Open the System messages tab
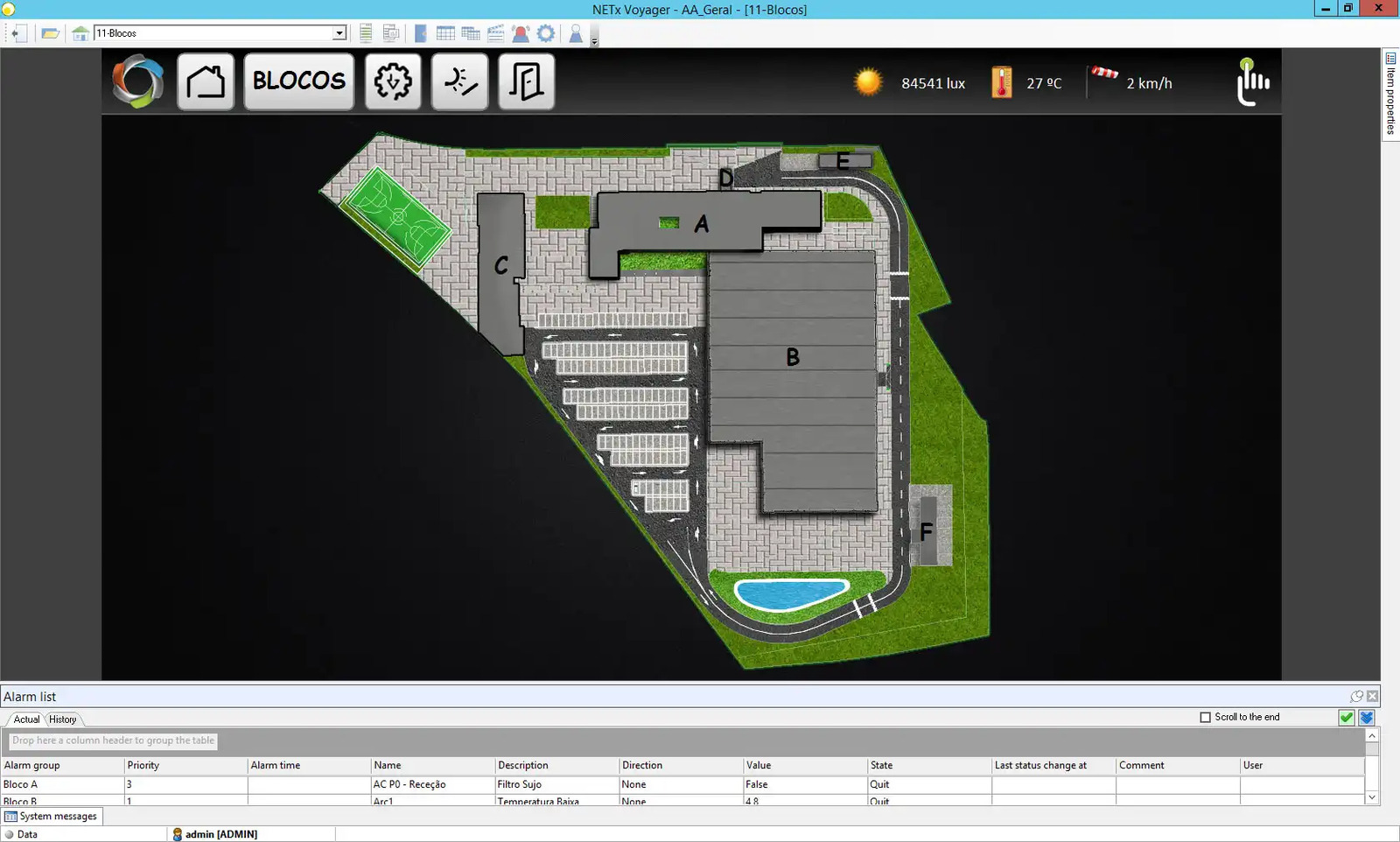Screen dimensions: 1400x842 point(52,816)
